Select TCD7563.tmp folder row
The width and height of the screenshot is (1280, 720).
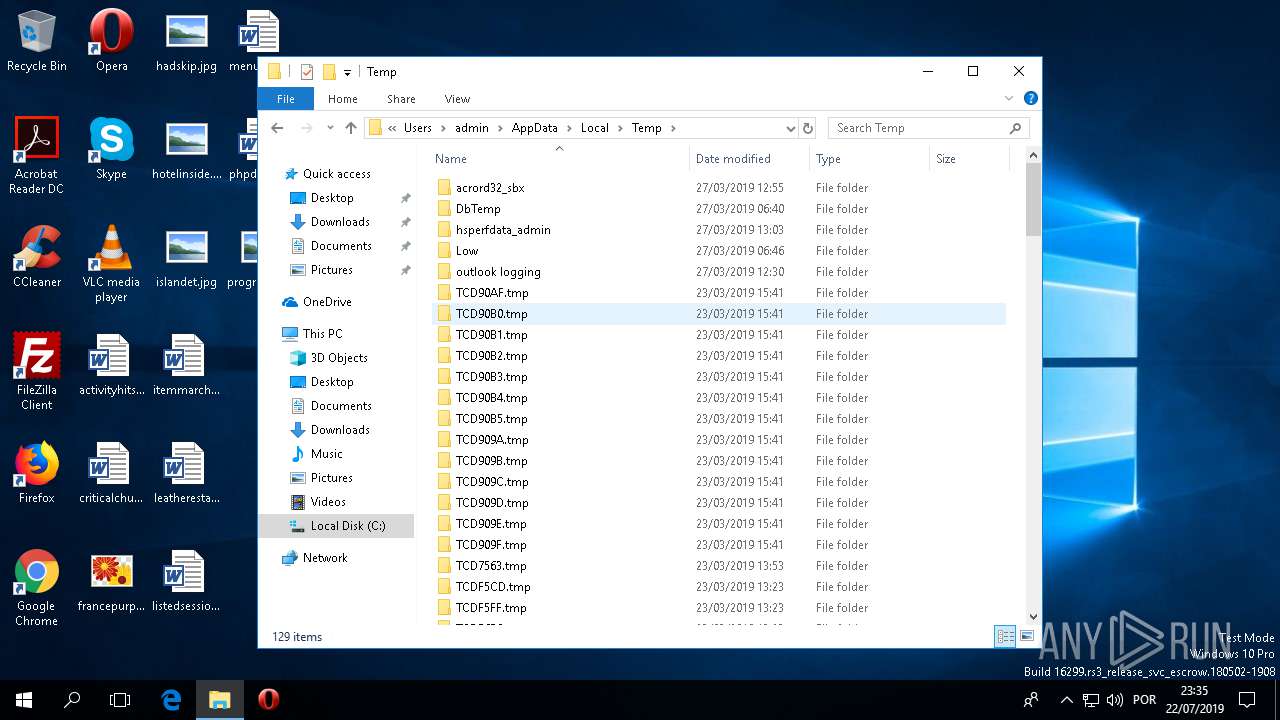[x=720, y=566]
